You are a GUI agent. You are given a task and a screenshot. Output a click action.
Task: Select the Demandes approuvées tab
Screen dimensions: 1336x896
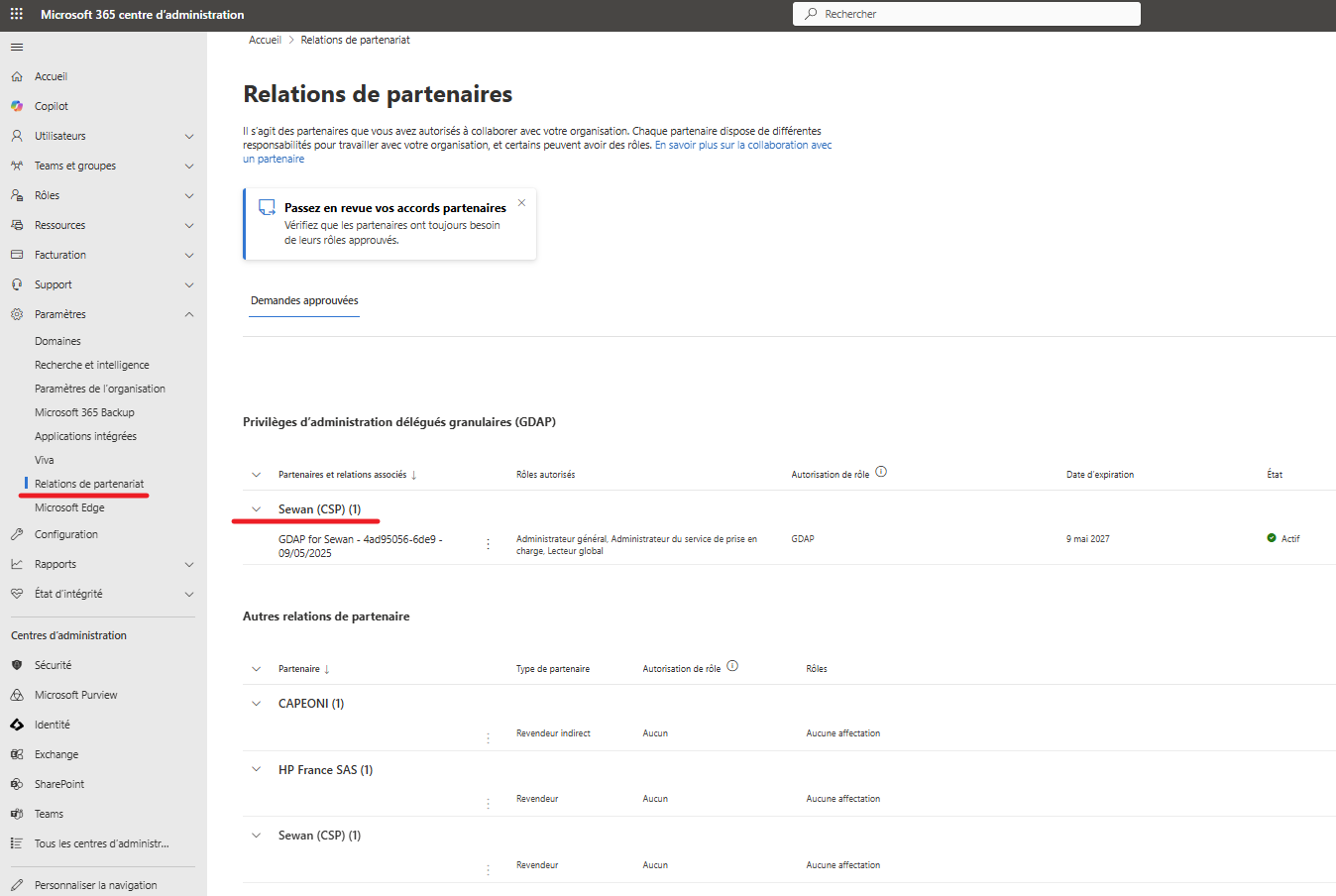[304, 300]
